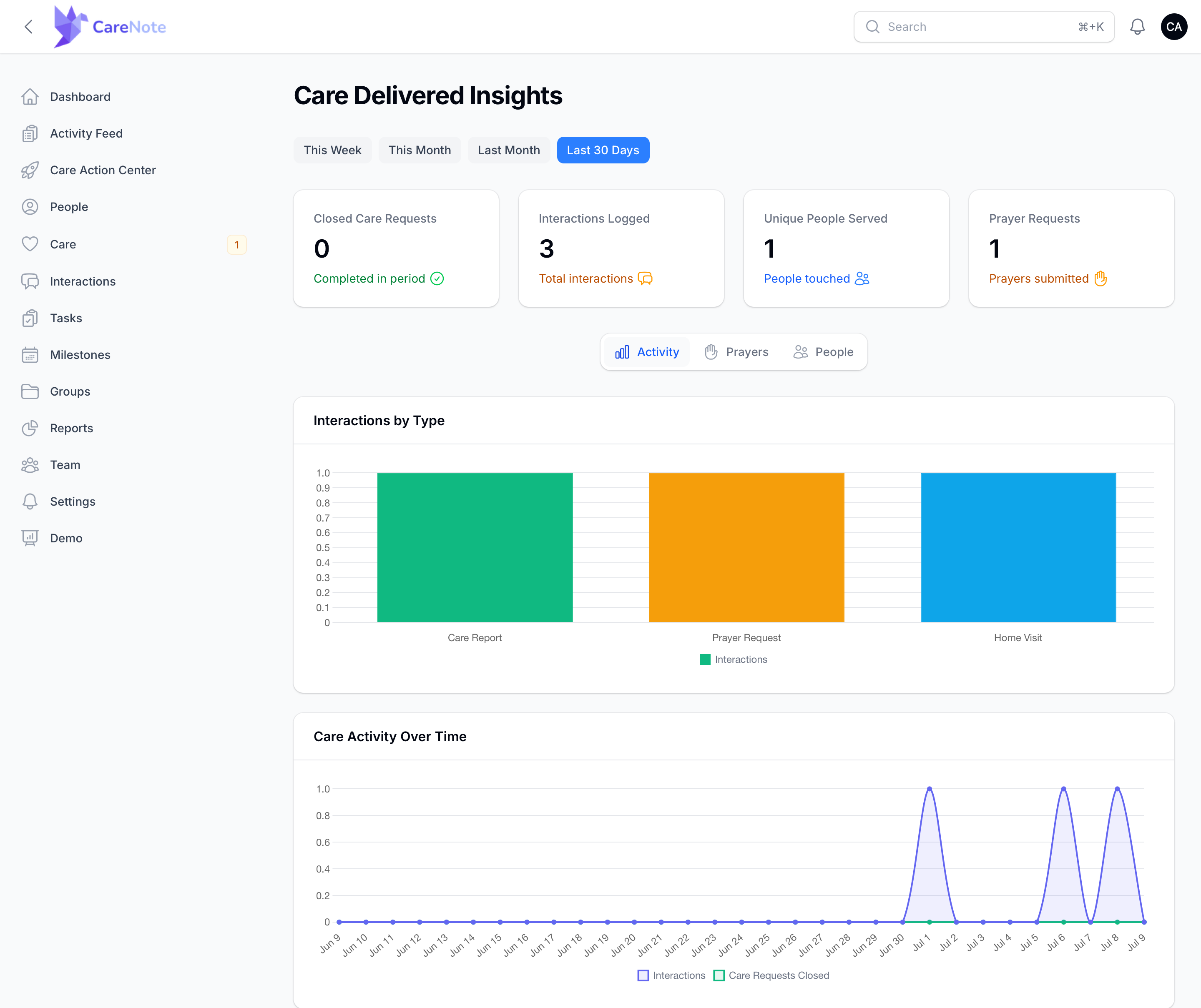Select the Last Month filter
This screenshot has width=1201, height=1008.
pyautogui.click(x=508, y=150)
